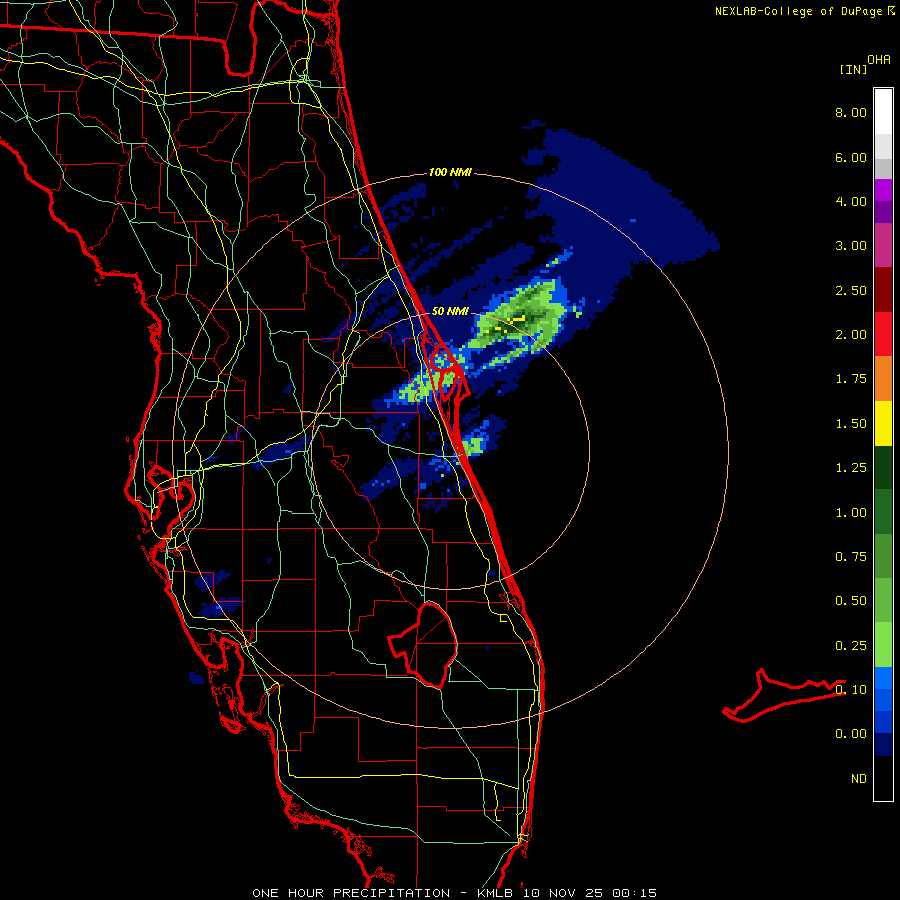Click the 2.50 legend value
900x900 pixels.
click(x=851, y=290)
